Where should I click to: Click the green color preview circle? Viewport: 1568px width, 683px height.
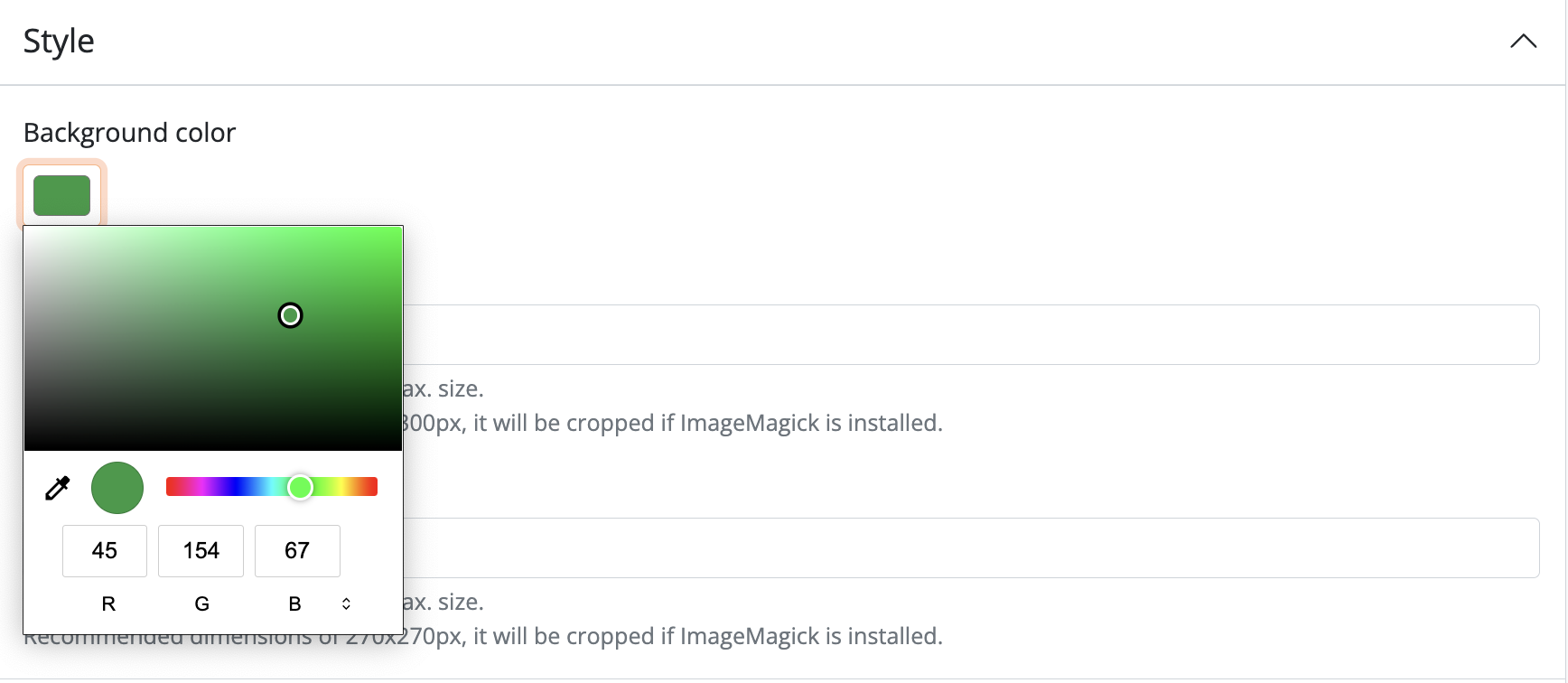coord(117,488)
